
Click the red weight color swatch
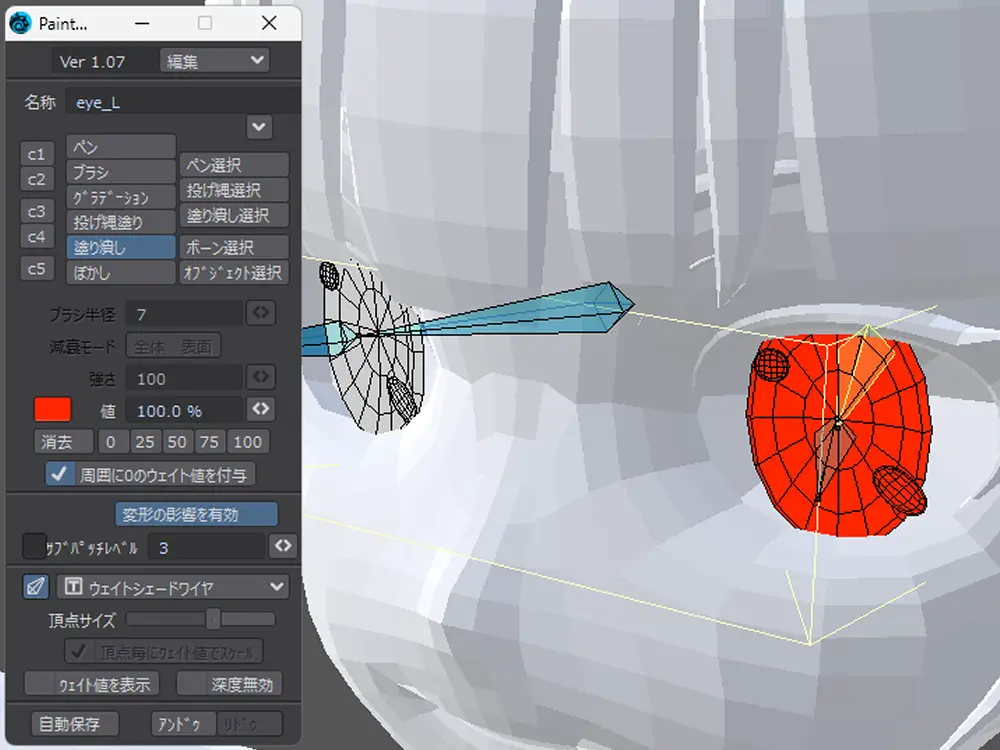[52, 409]
